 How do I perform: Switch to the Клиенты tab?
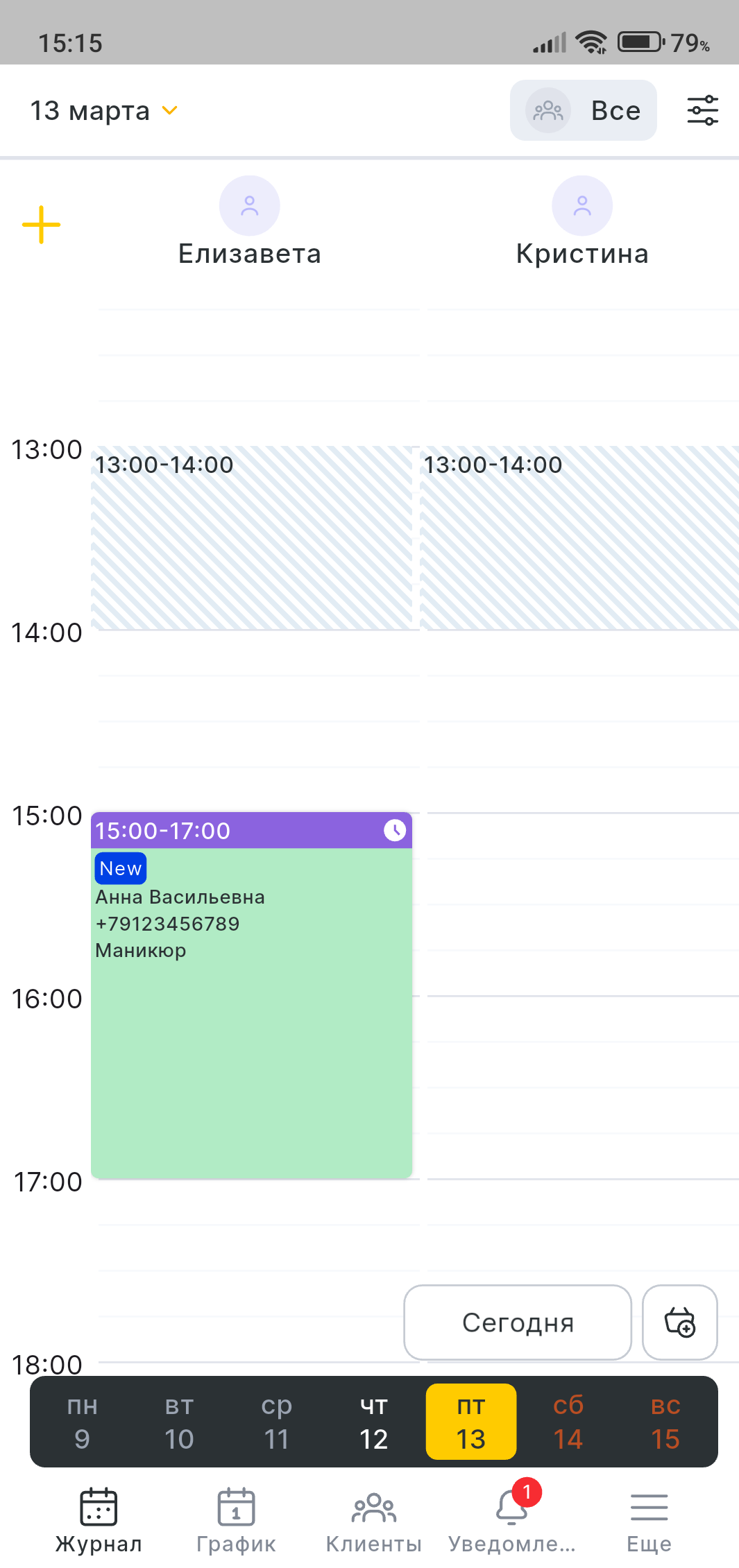click(x=373, y=1520)
